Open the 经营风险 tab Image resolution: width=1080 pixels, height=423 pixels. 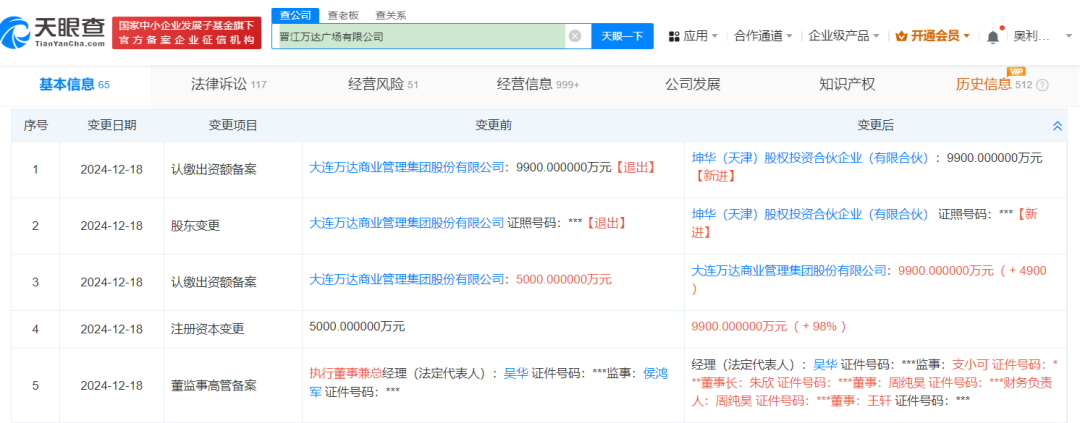click(x=375, y=84)
